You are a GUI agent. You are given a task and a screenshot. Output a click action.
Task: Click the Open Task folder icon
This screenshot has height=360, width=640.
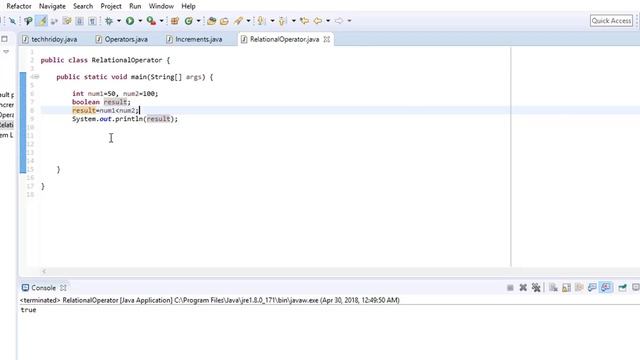point(224,21)
